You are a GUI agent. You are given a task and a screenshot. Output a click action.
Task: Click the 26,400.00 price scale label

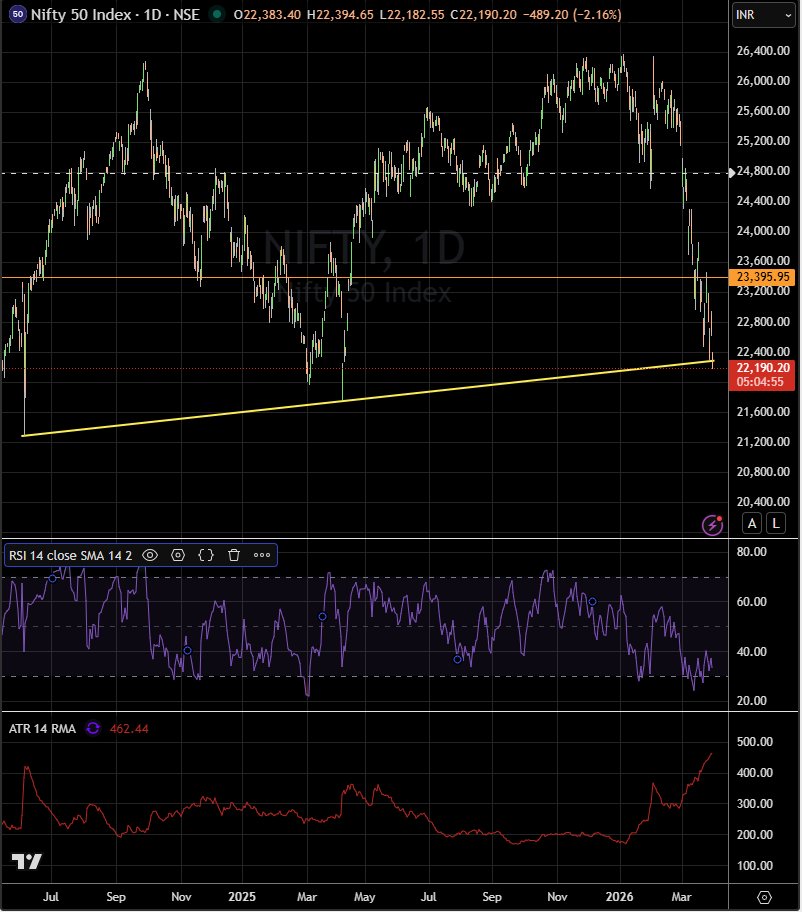763,51
